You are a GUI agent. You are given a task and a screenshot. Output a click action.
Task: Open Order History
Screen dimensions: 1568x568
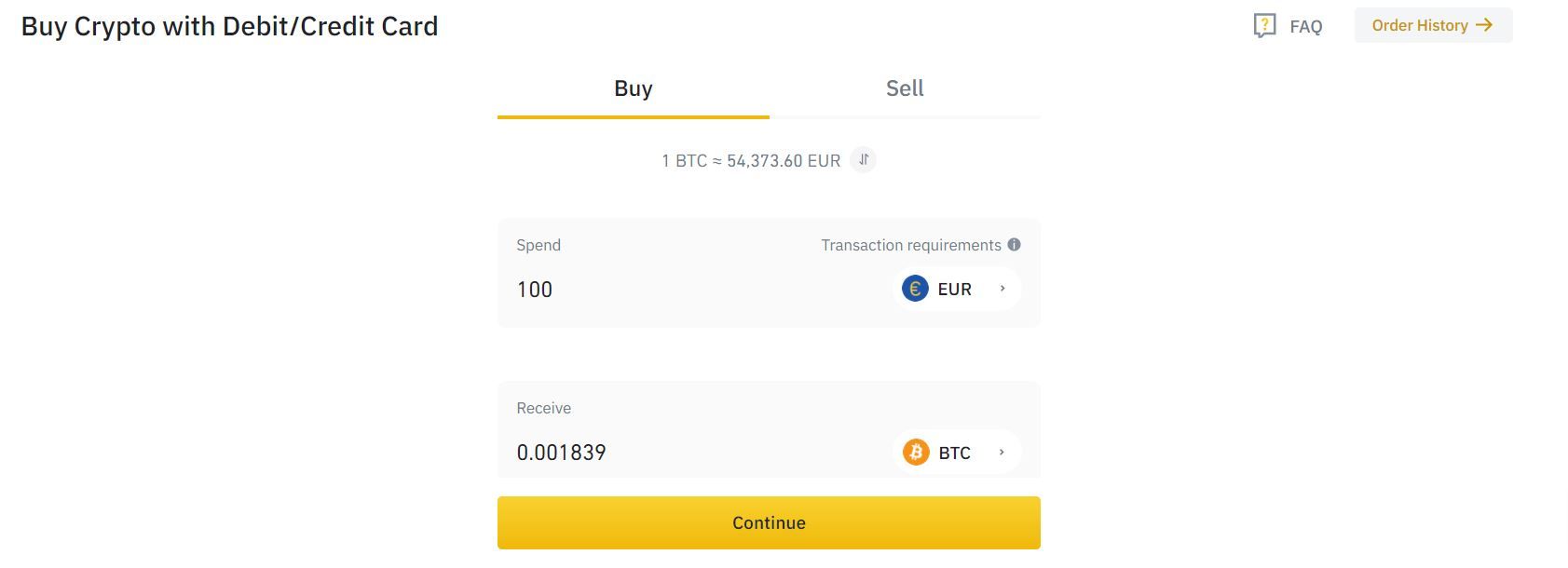[x=1421, y=25]
